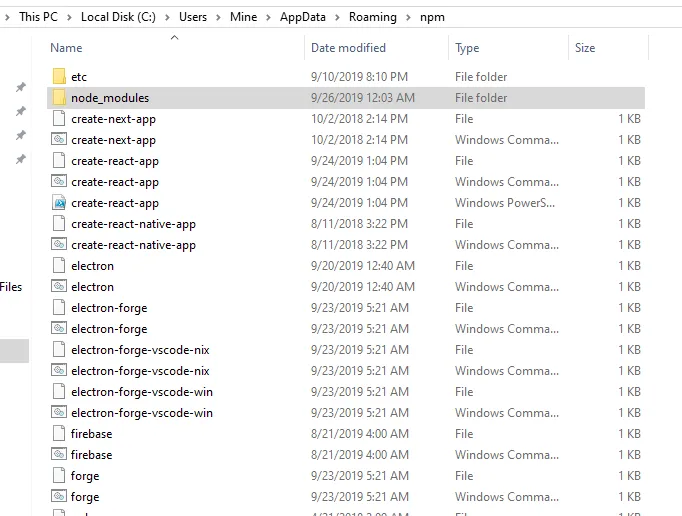Click create-react-native-app name with File type
Image resolution: width=682 pixels, height=516 pixels.
point(134,224)
